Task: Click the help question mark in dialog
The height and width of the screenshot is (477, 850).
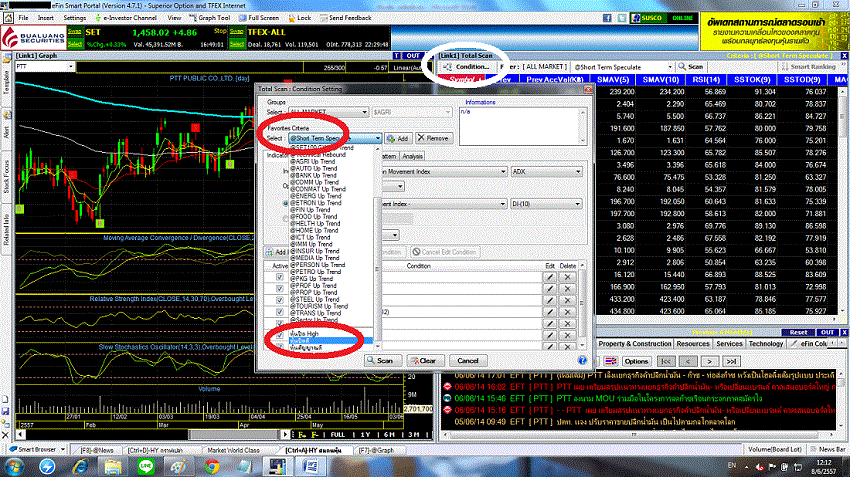Action: pos(582,360)
